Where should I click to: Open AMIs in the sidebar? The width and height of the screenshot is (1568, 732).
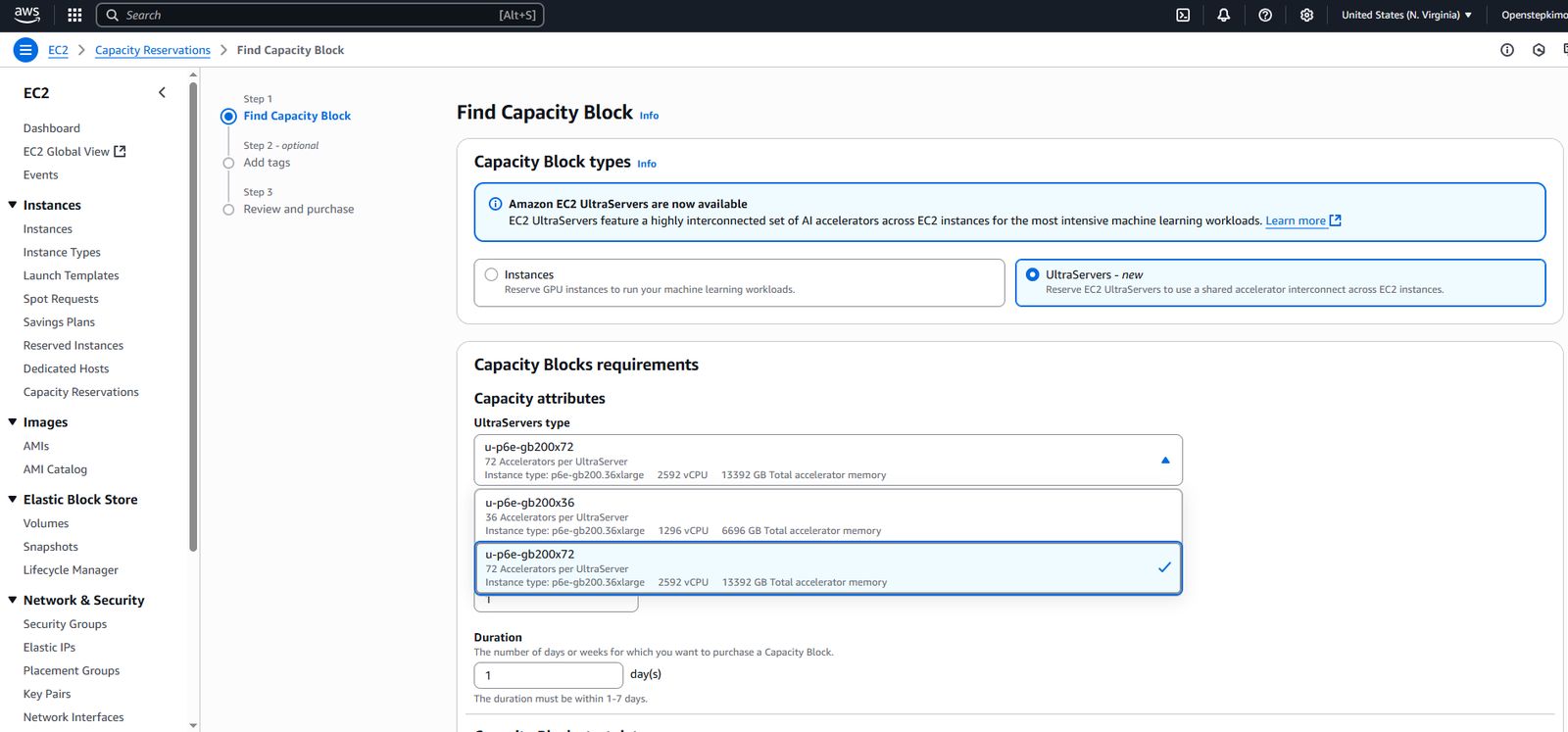[x=36, y=446]
